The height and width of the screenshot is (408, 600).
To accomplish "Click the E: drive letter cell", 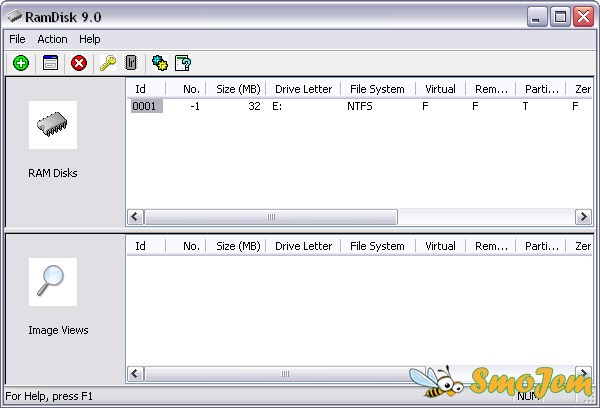I will click(x=277, y=106).
